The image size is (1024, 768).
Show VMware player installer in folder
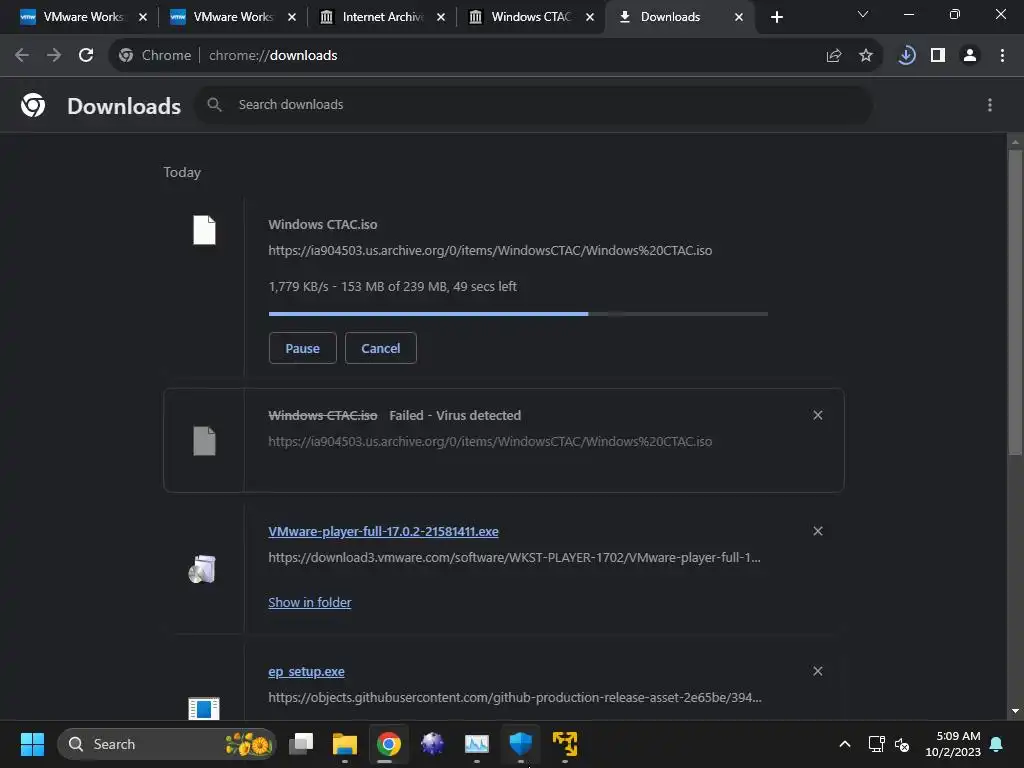pyautogui.click(x=310, y=602)
